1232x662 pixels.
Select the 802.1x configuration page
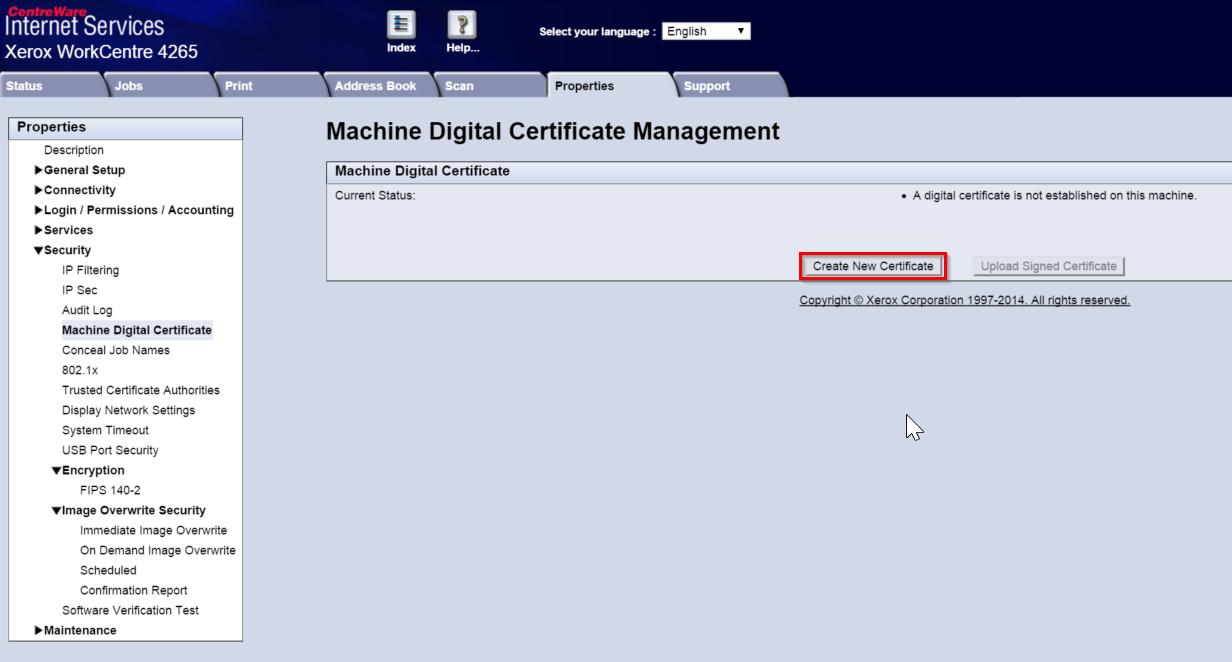pyautogui.click(x=75, y=370)
